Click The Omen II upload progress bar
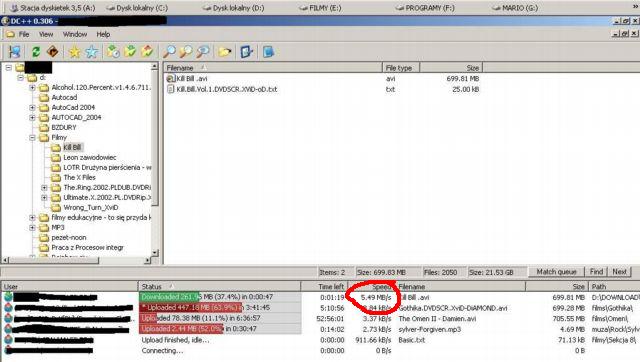 (220, 318)
